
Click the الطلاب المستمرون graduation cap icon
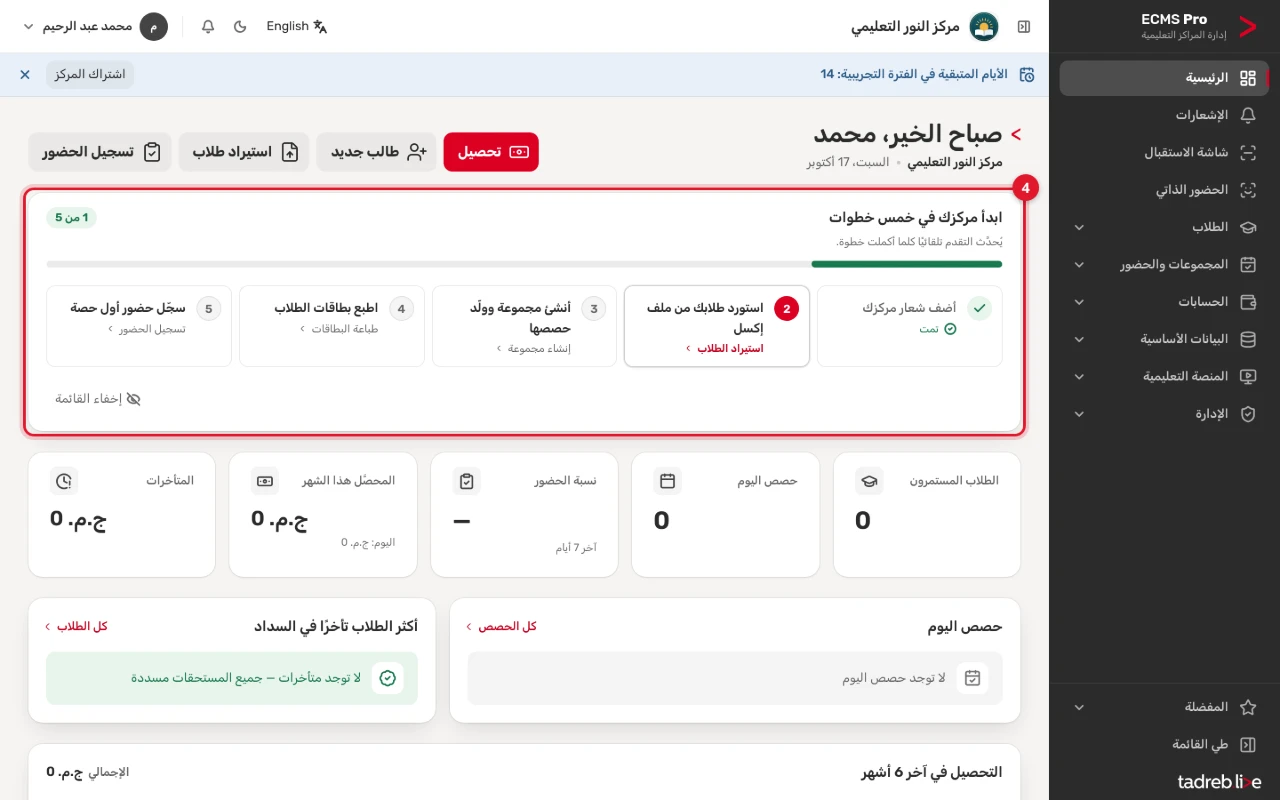point(869,481)
